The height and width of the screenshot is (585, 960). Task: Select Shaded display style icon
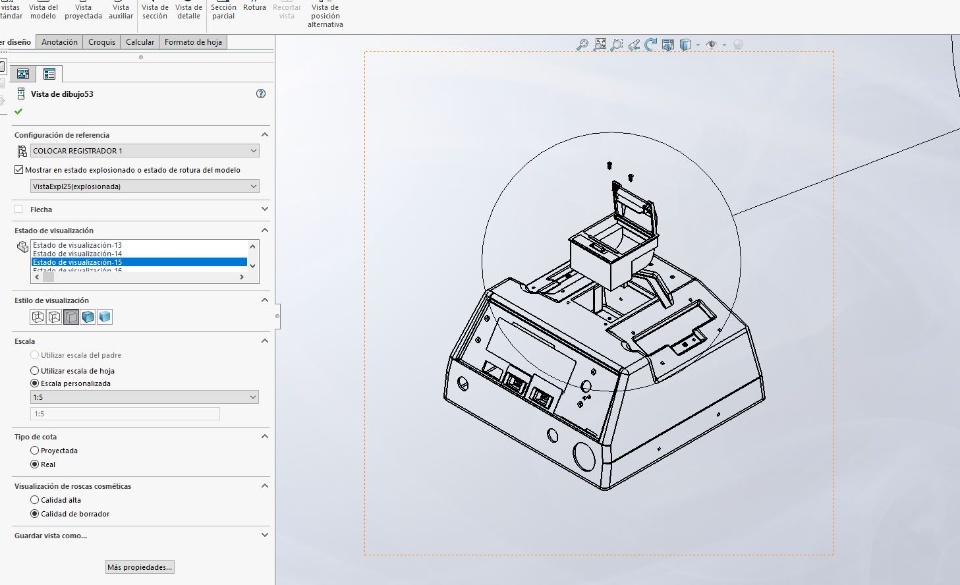pos(105,317)
